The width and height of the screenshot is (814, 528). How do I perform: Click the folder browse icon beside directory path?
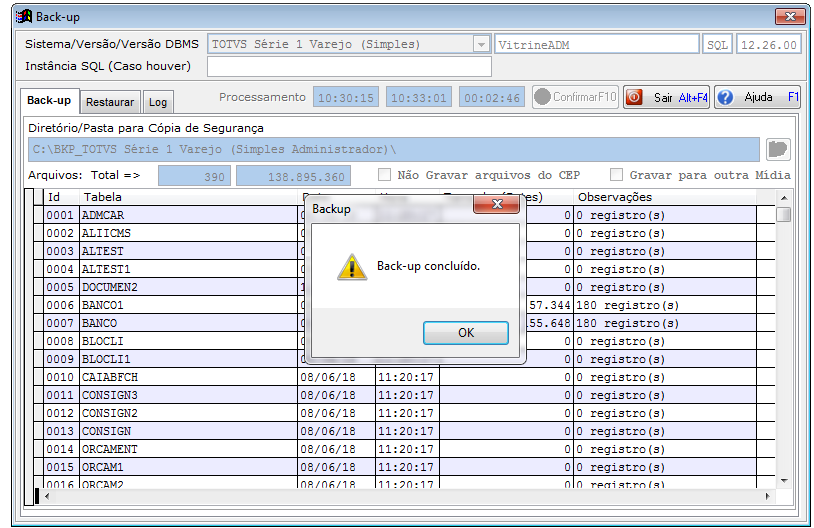pos(778,150)
